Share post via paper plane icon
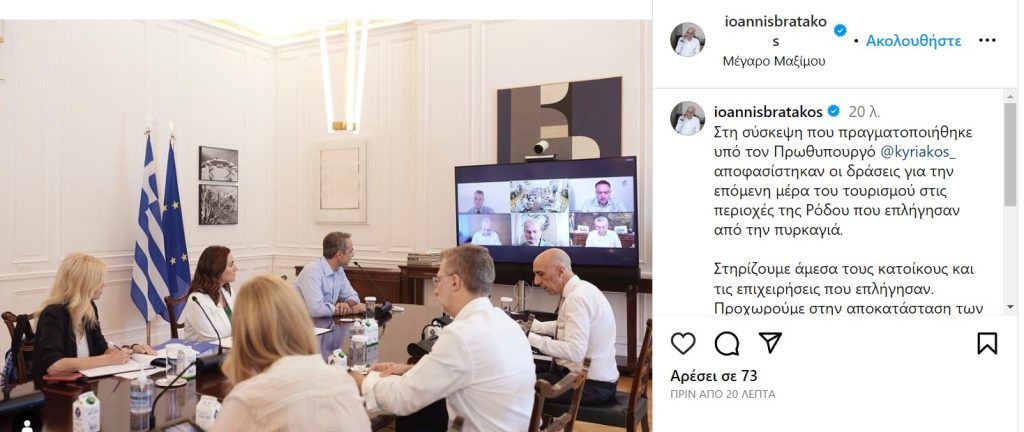Viewport: 1024px width, 432px height. click(771, 343)
